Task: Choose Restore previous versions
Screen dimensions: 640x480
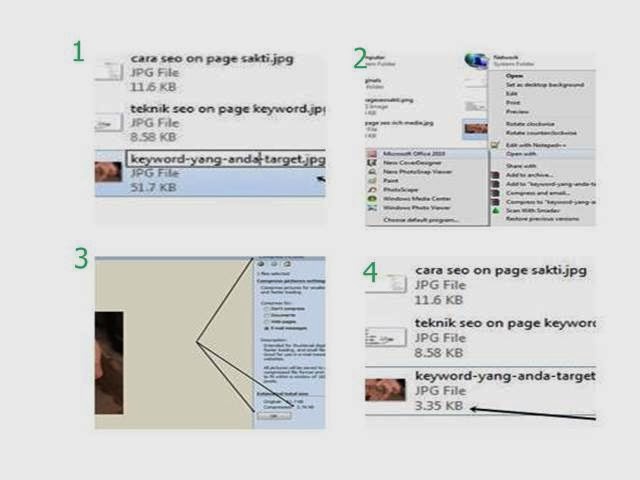Action: click(542, 219)
